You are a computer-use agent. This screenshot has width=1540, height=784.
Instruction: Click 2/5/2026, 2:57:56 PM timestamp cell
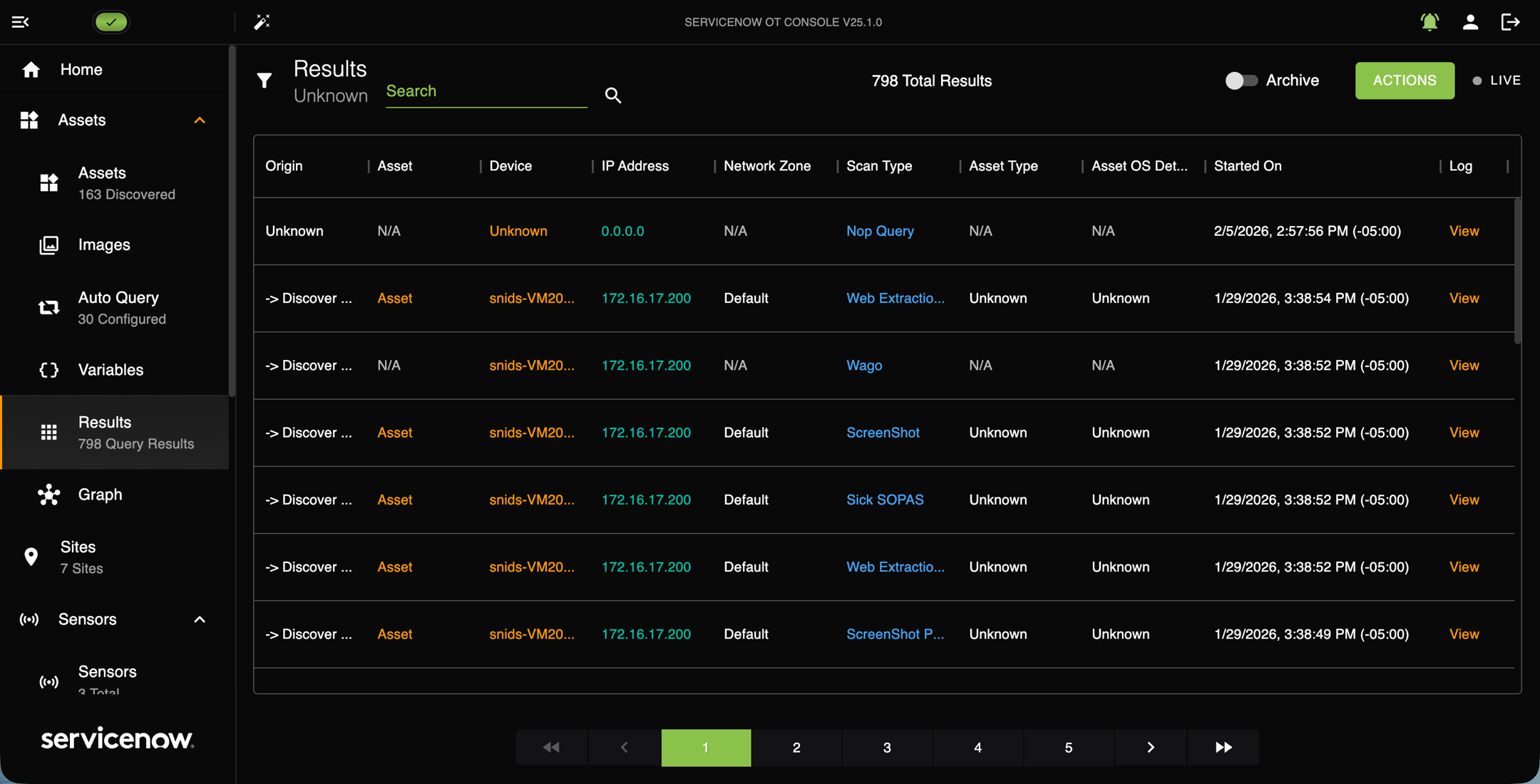tap(1307, 231)
